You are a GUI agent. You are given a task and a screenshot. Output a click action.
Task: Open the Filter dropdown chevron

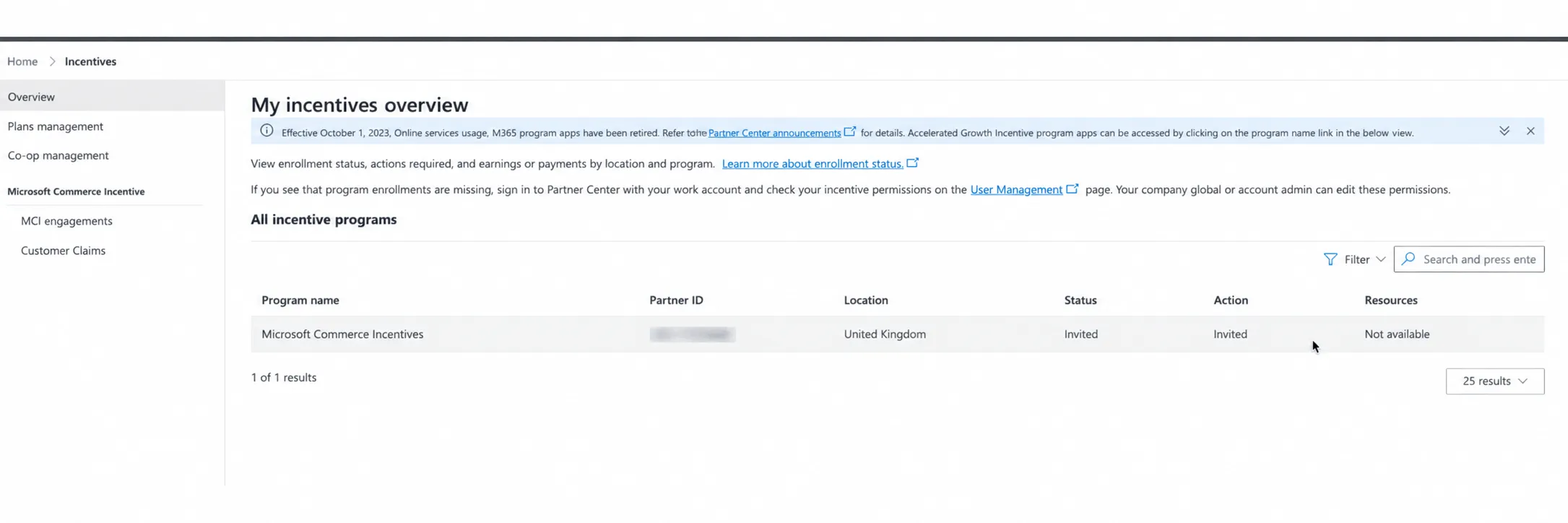[x=1380, y=259]
